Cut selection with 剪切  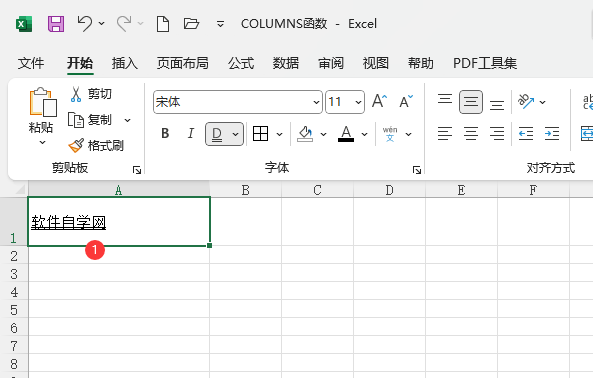[x=90, y=94]
